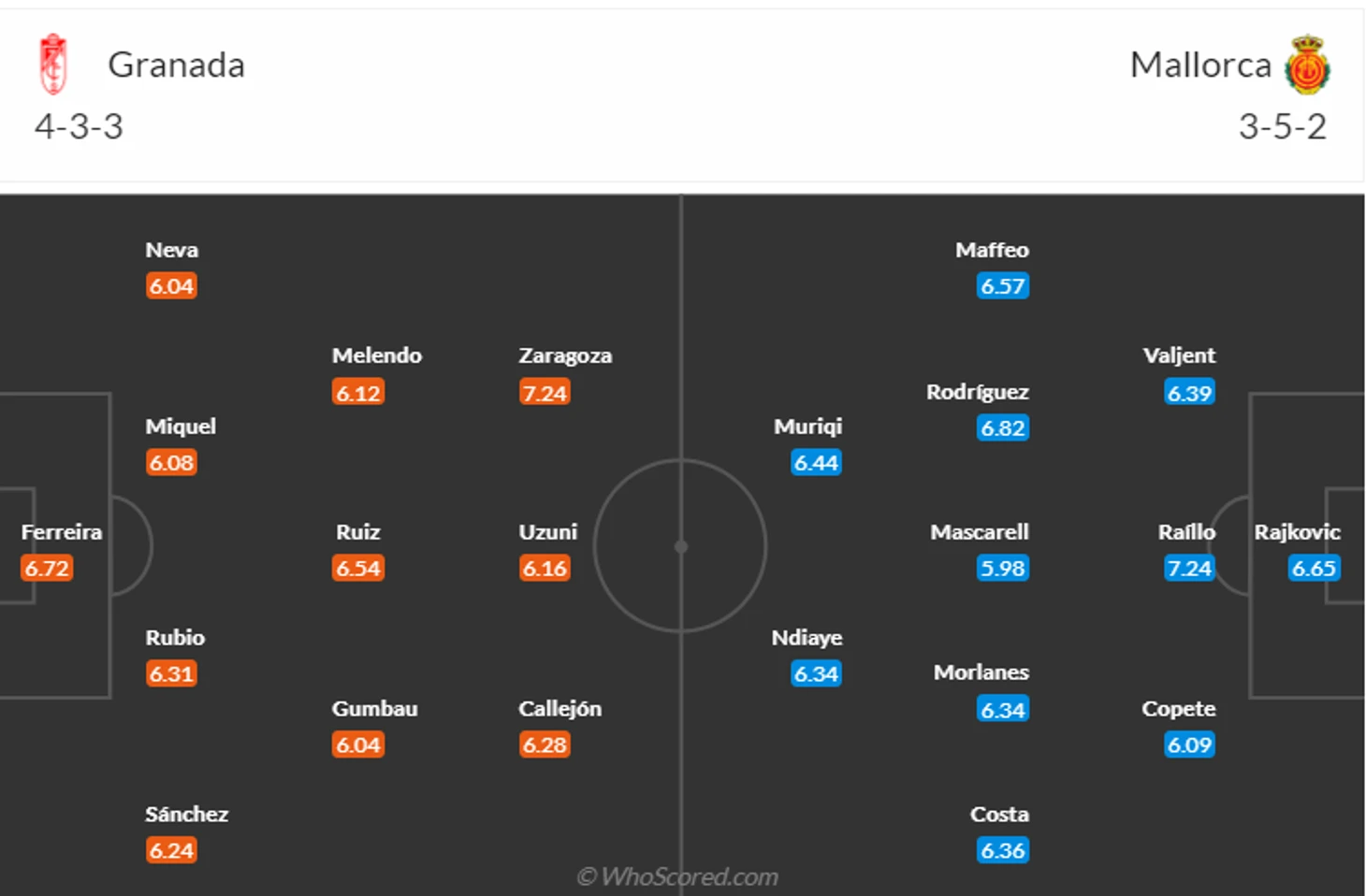Select Raíllo's 7.24 rating badge
This screenshot has height=896, width=1366.
coord(1189,568)
